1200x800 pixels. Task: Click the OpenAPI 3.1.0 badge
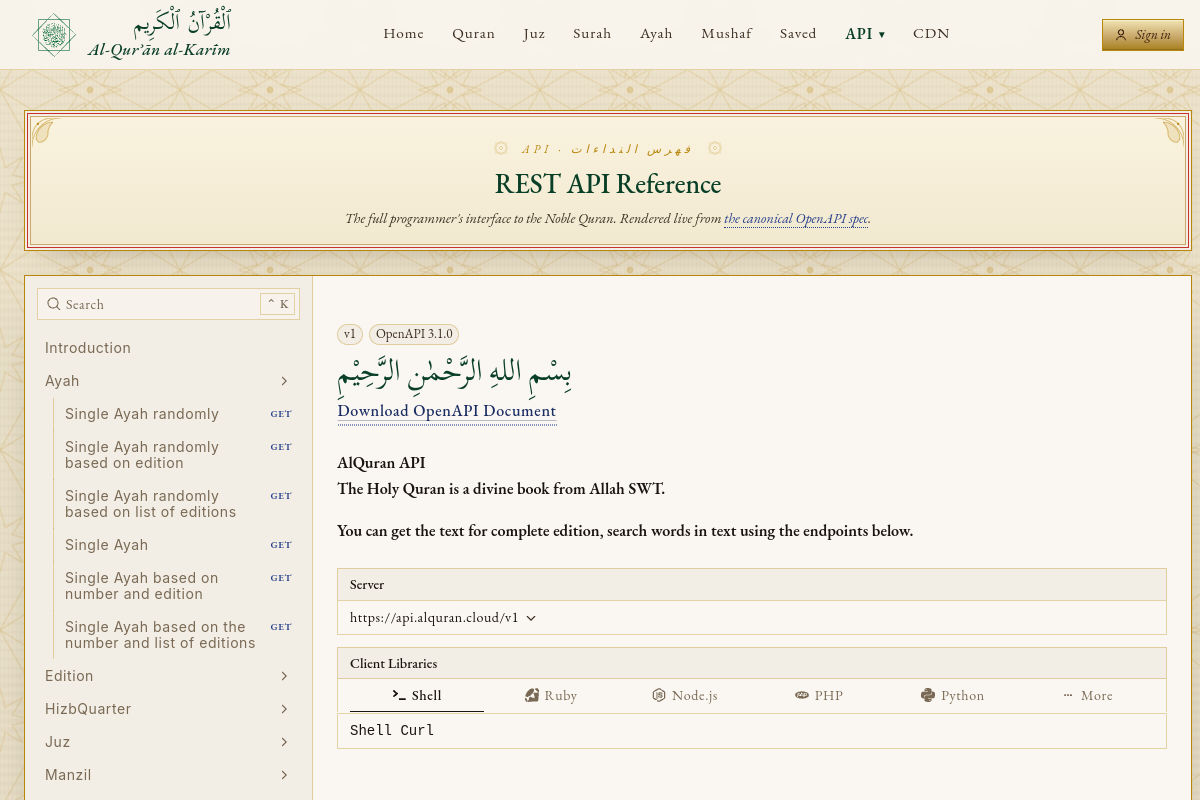[x=414, y=334]
